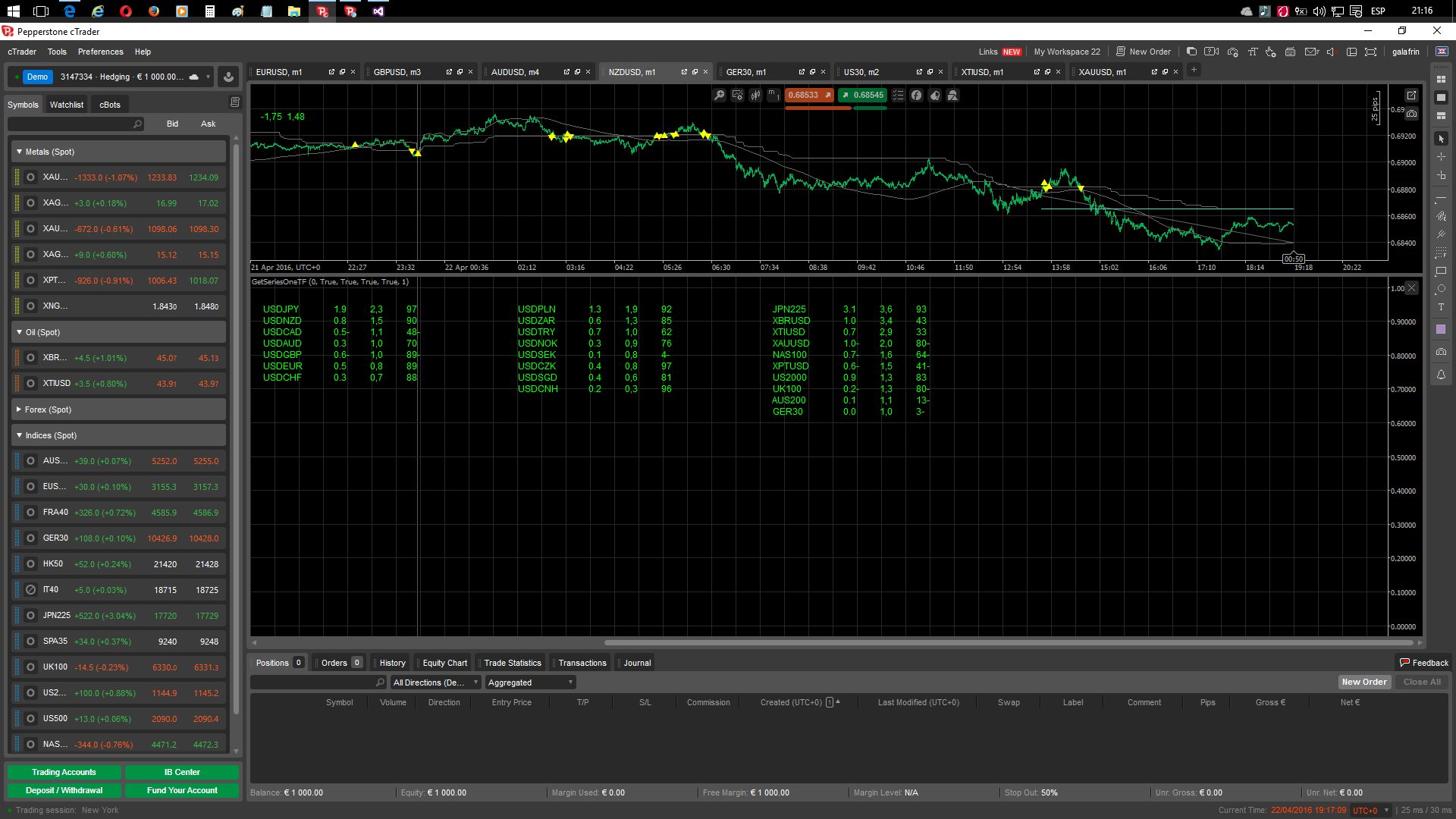Toggle the circle marker for XTIUSD symbol
This screenshot has height=819, width=1456.
point(30,384)
